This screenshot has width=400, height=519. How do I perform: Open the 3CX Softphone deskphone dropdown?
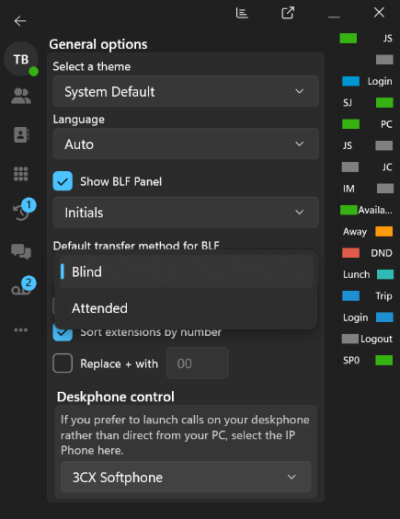186,477
